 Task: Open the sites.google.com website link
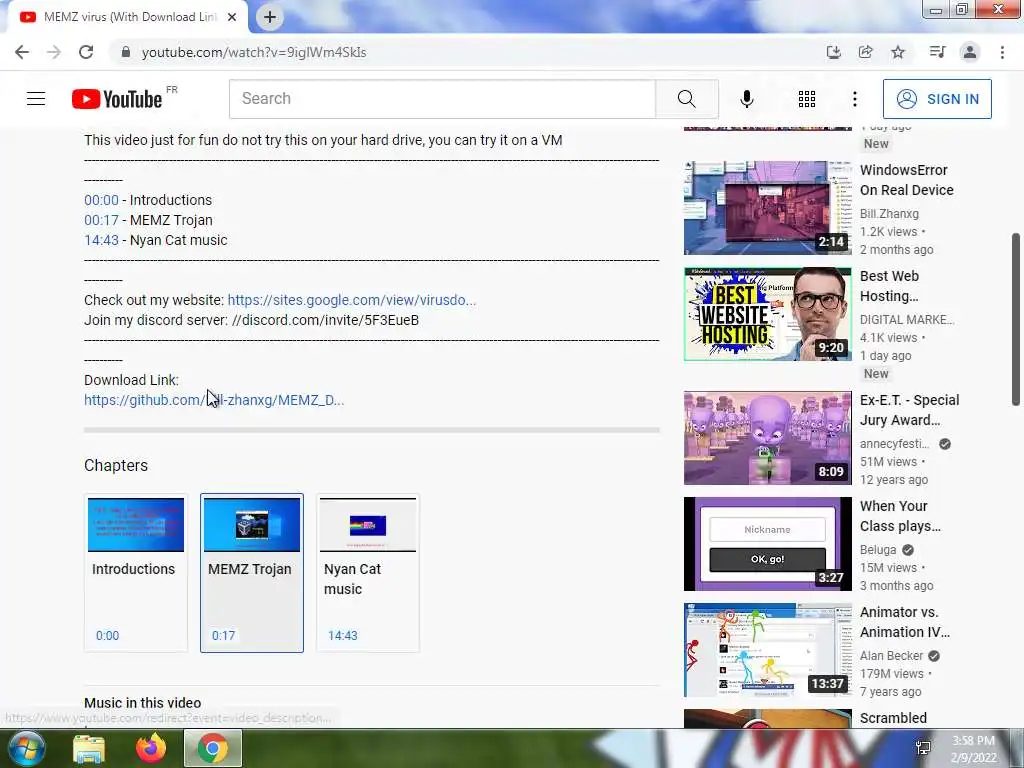(351, 300)
